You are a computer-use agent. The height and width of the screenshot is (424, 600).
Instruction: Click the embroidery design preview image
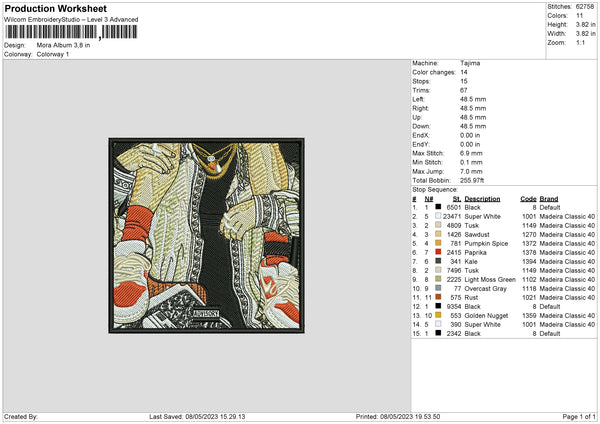[207, 236]
